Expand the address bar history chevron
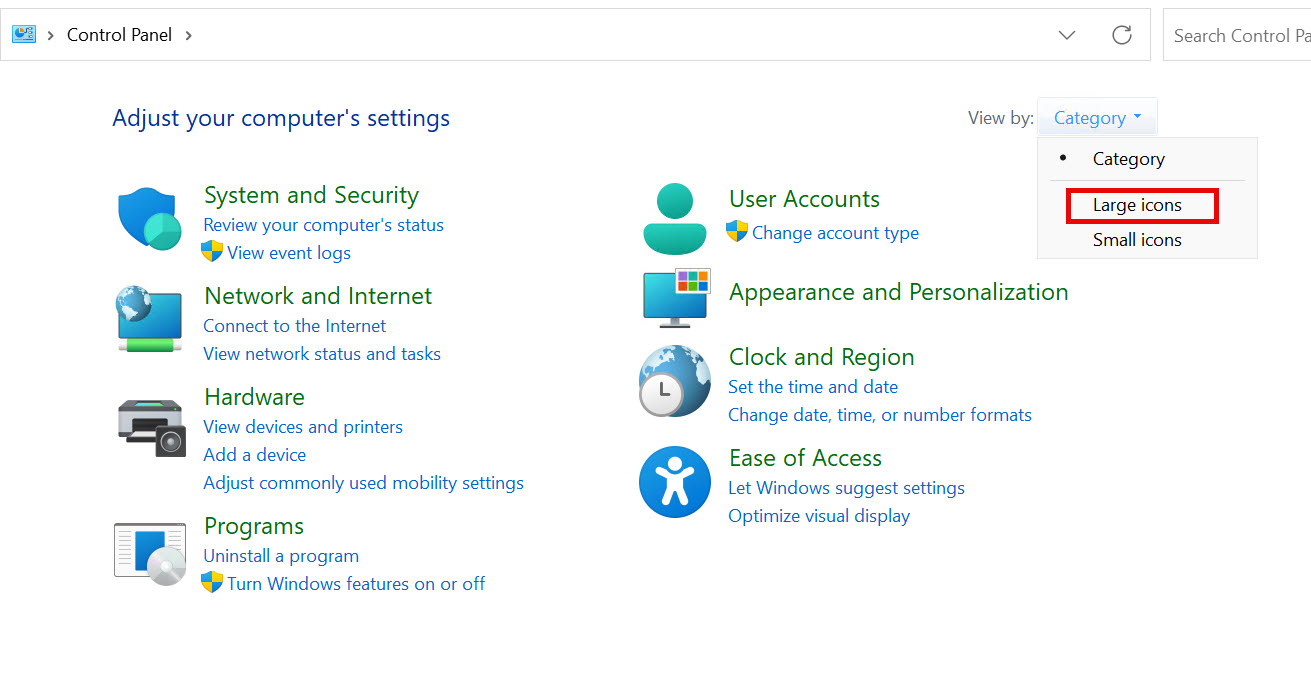The height and width of the screenshot is (699, 1311). click(1067, 35)
